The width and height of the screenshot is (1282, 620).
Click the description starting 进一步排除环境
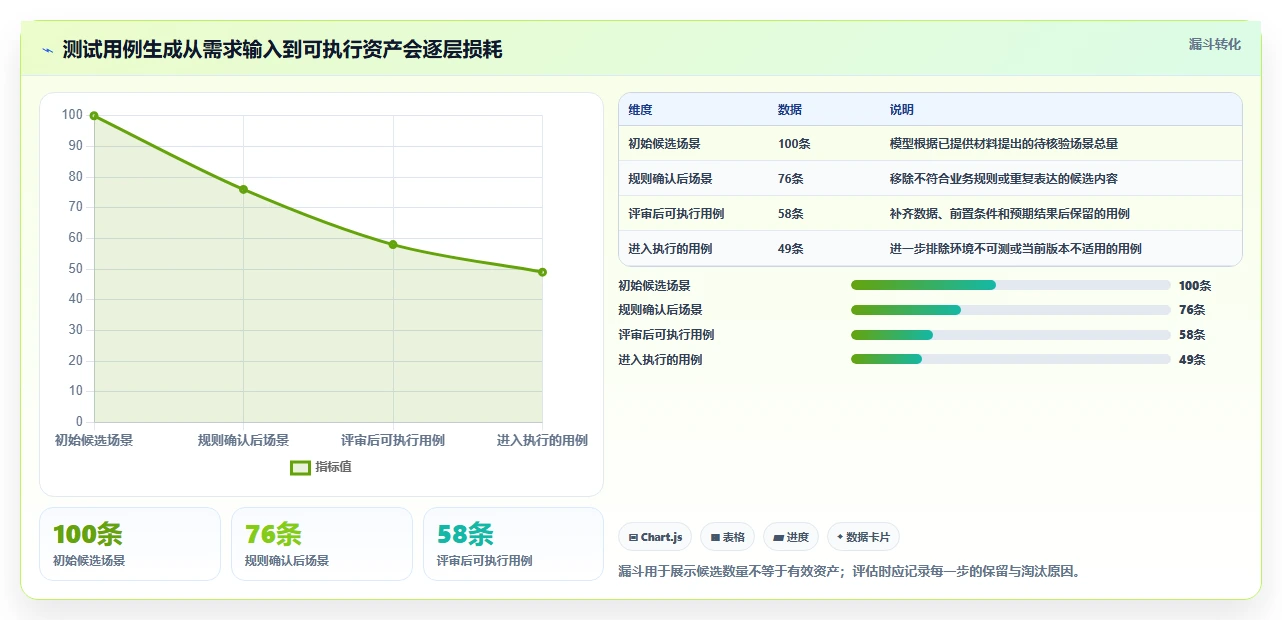pyautogui.click(x=1016, y=249)
